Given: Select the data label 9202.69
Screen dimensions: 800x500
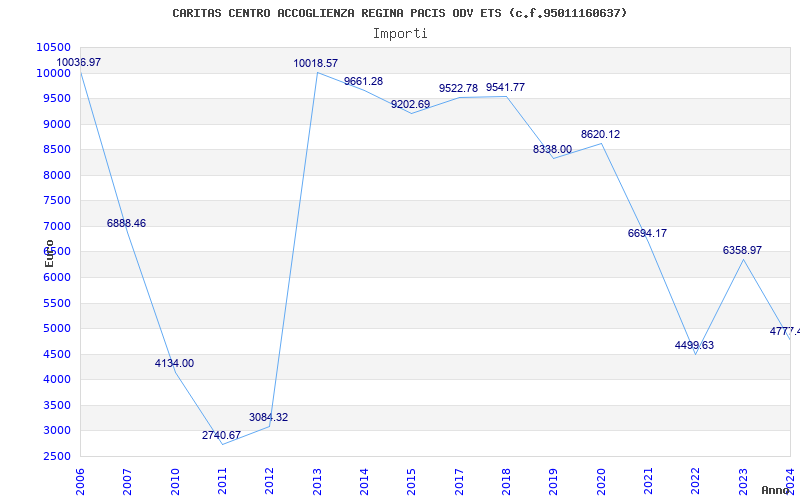Looking at the screenshot, I should [x=411, y=105].
